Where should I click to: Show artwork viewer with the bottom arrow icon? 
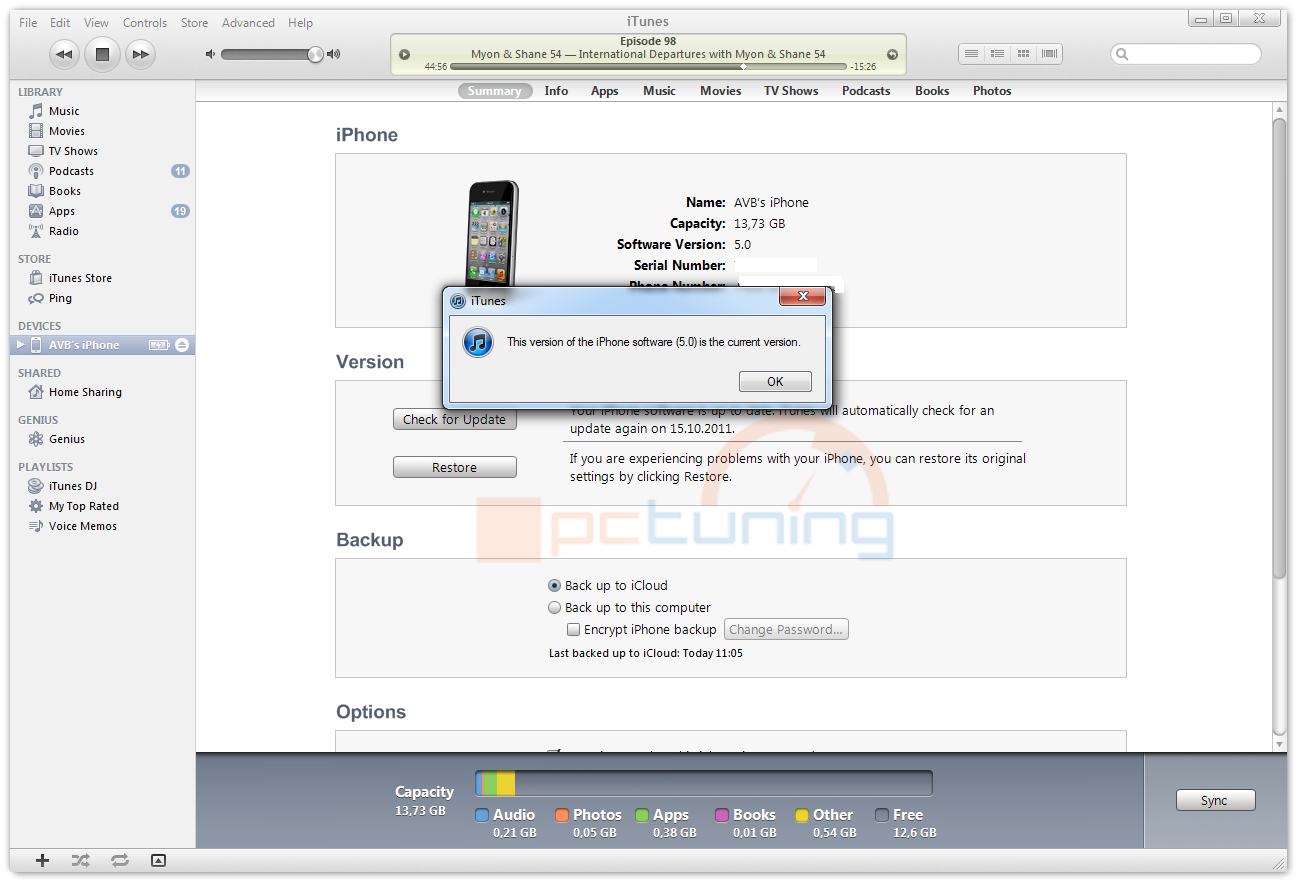(x=158, y=860)
